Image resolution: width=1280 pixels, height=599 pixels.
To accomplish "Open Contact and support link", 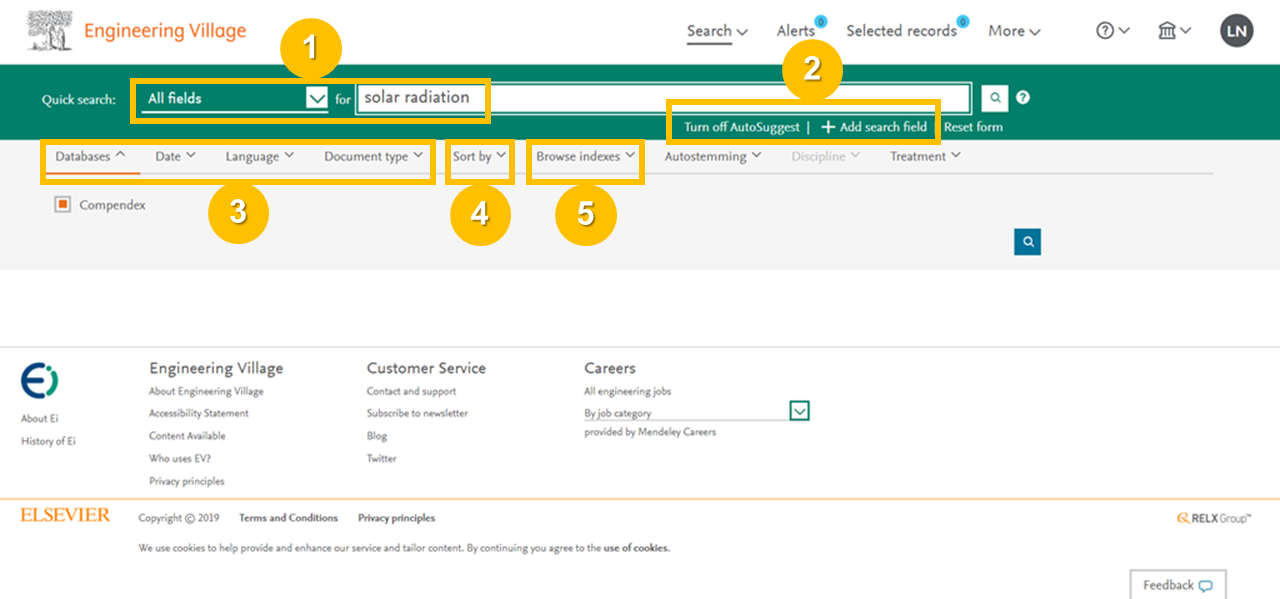I will click(x=411, y=391).
